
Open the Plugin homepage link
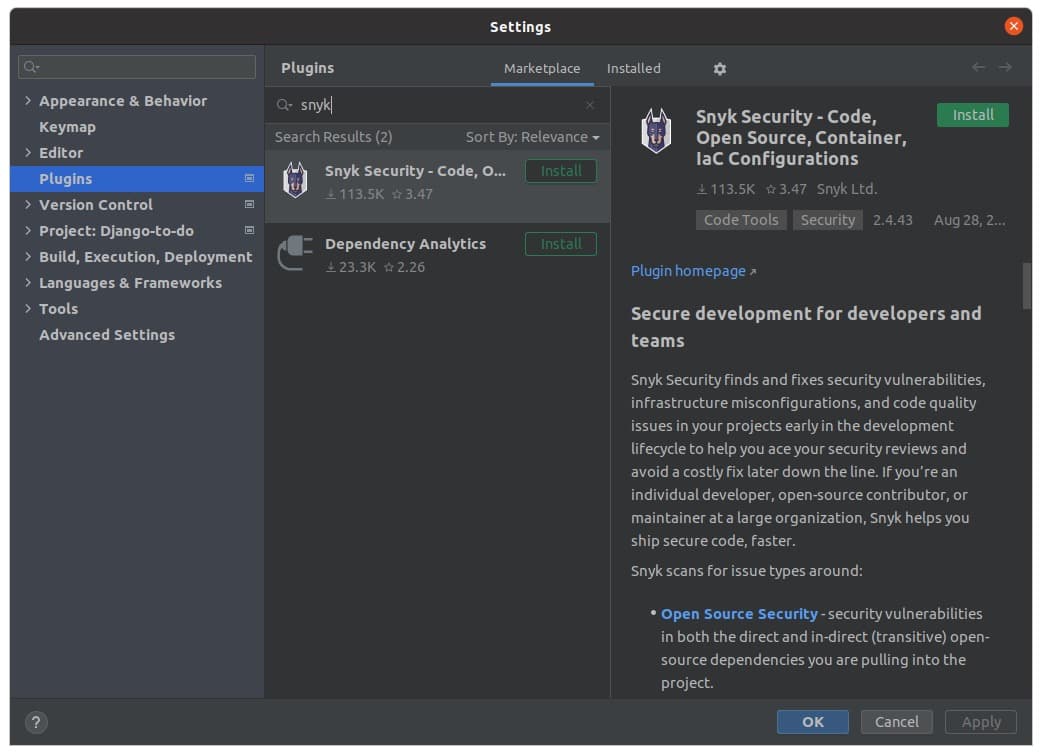click(x=688, y=271)
